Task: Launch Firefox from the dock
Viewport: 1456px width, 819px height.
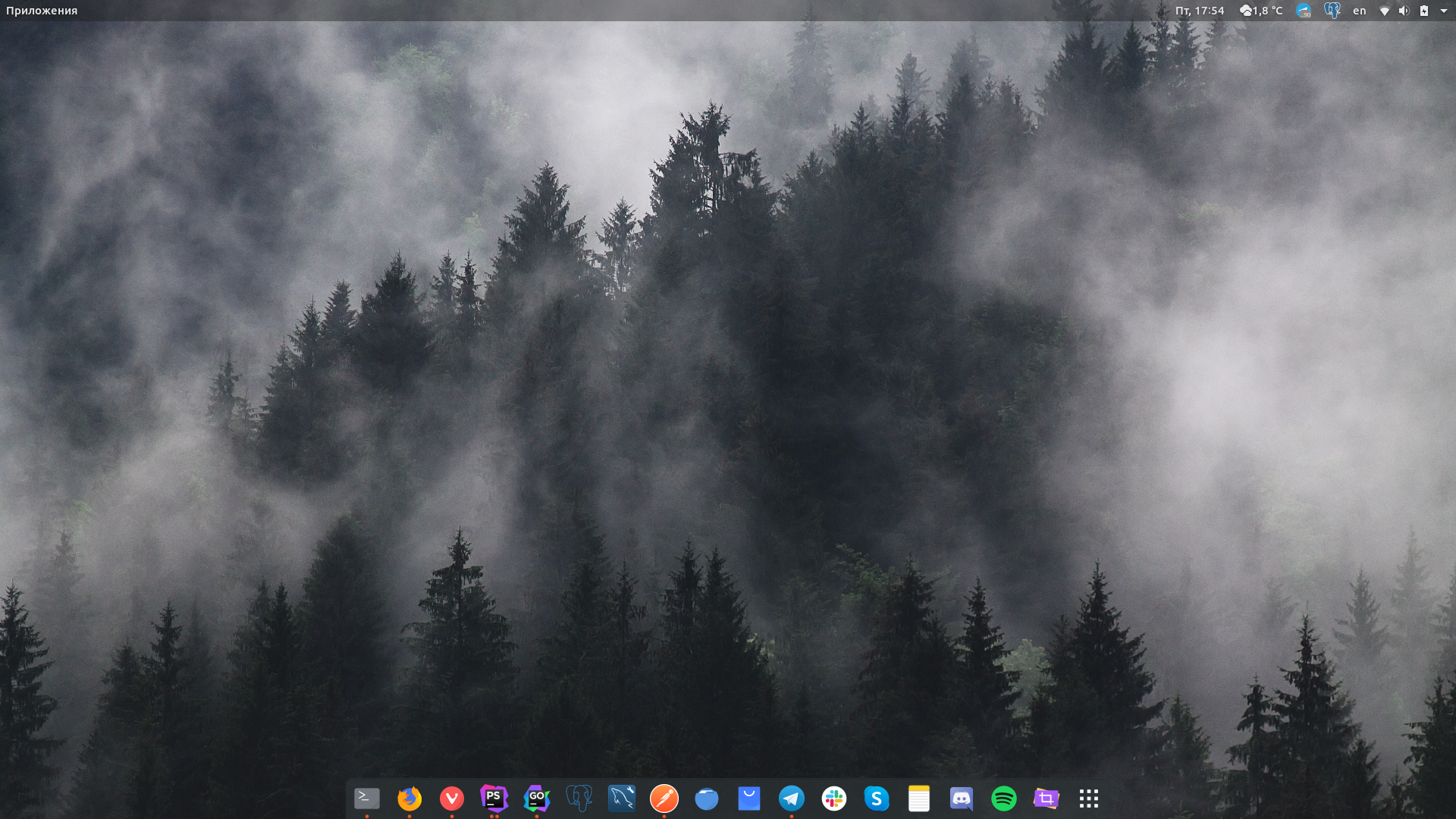Action: 409,798
